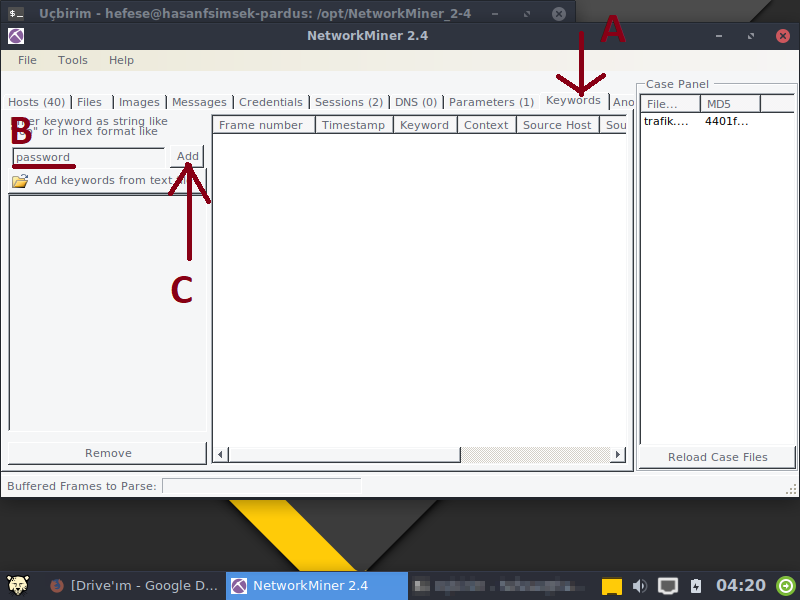This screenshot has width=800, height=600.
Task: Switch to the Images tab
Action: (x=139, y=102)
